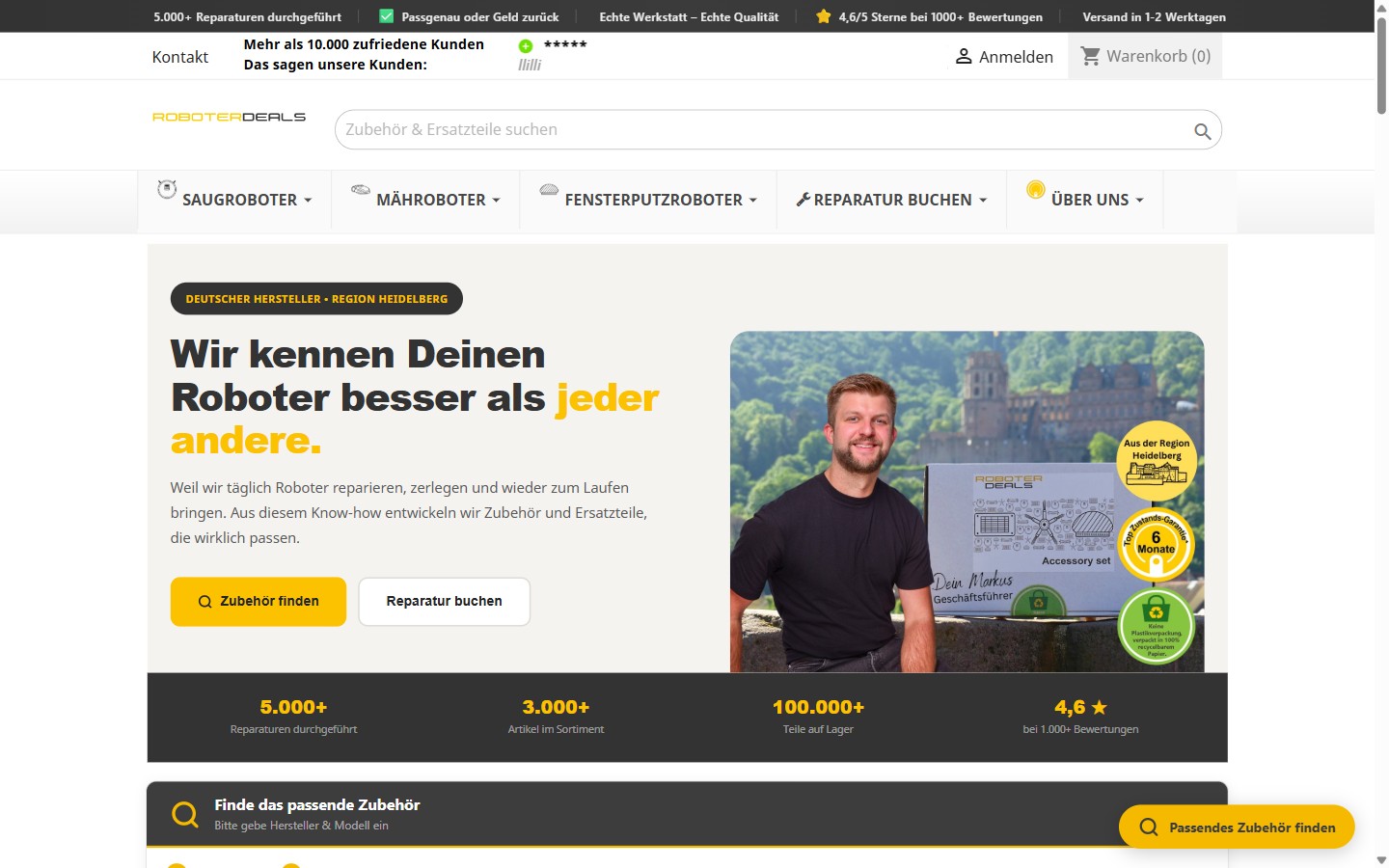Open the MÄHROBOTER navigation menu
Viewport: 1389px width, 868px height.
pyautogui.click(x=432, y=200)
